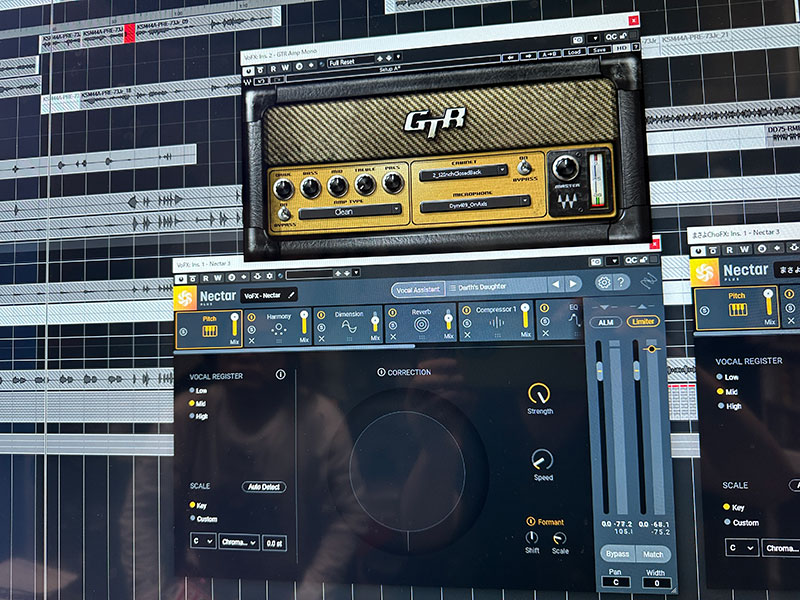Toggle the Formant power button
The width and height of the screenshot is (800, 600).
[x=531, y=521]
